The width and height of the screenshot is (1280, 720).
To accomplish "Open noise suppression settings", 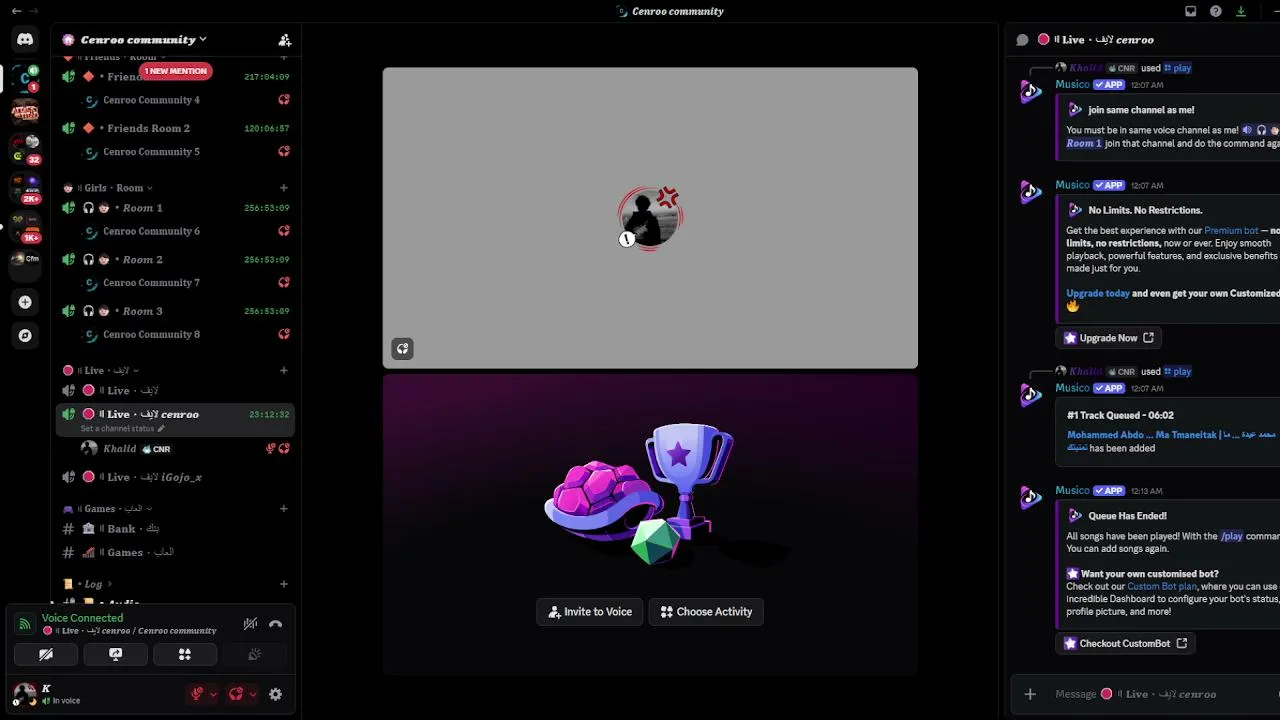I will 250,624.
